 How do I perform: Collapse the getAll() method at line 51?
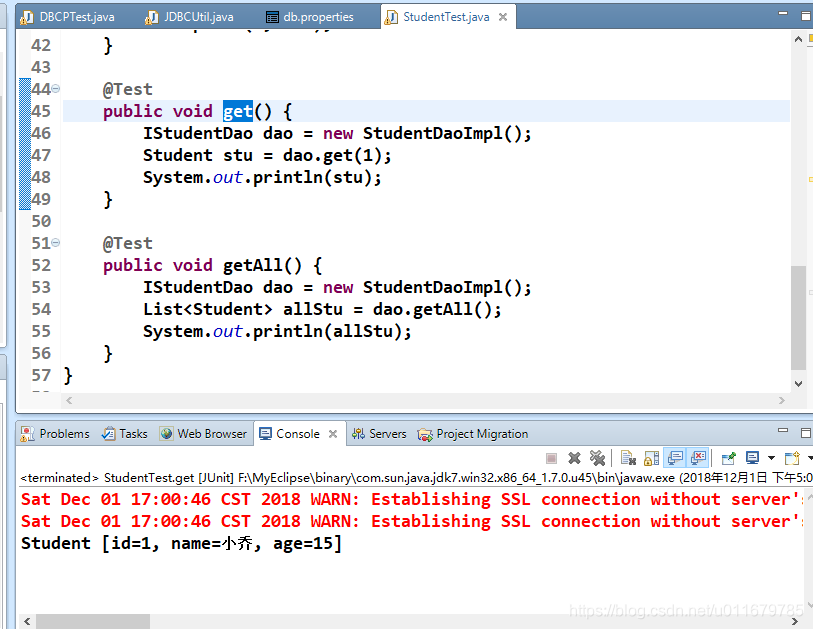pyautogui.click(x=55, y=243)
